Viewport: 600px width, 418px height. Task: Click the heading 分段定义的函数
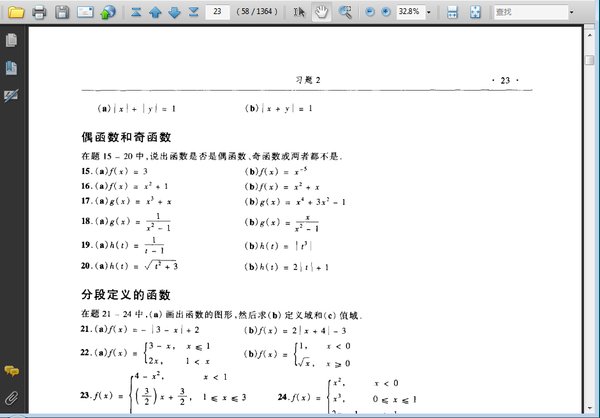126,295
